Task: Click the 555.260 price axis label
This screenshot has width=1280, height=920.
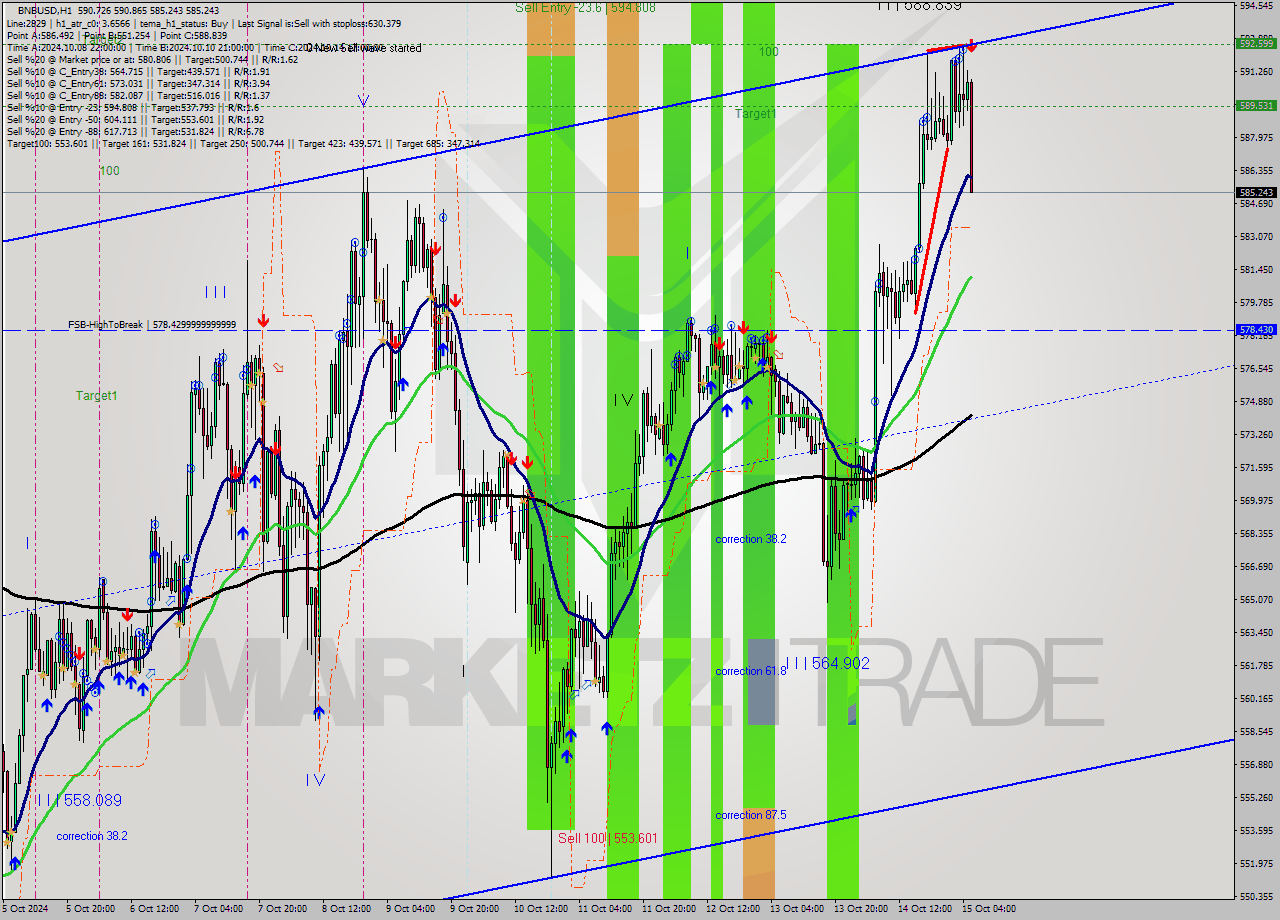Action: pos(1256,798)
